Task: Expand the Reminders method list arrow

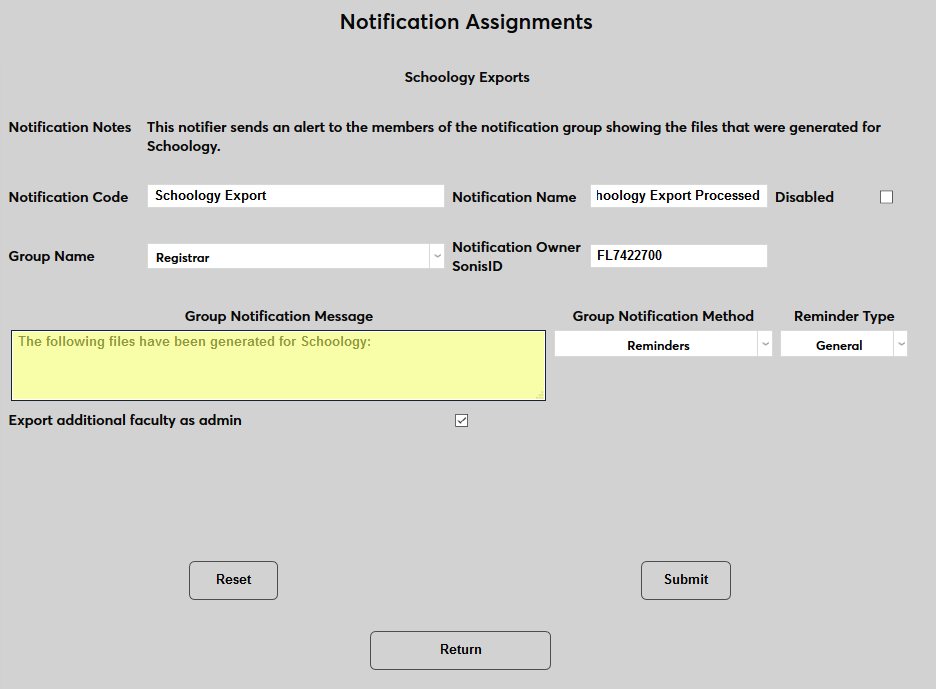Action: pyautogui.click(x=765, y=344)
